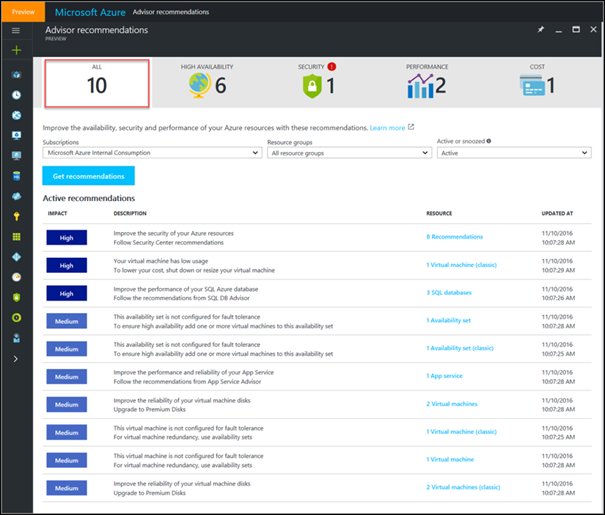Open the blue diamond network icon
The height and width of the screenshot is (515, 605).
[16, 257]
